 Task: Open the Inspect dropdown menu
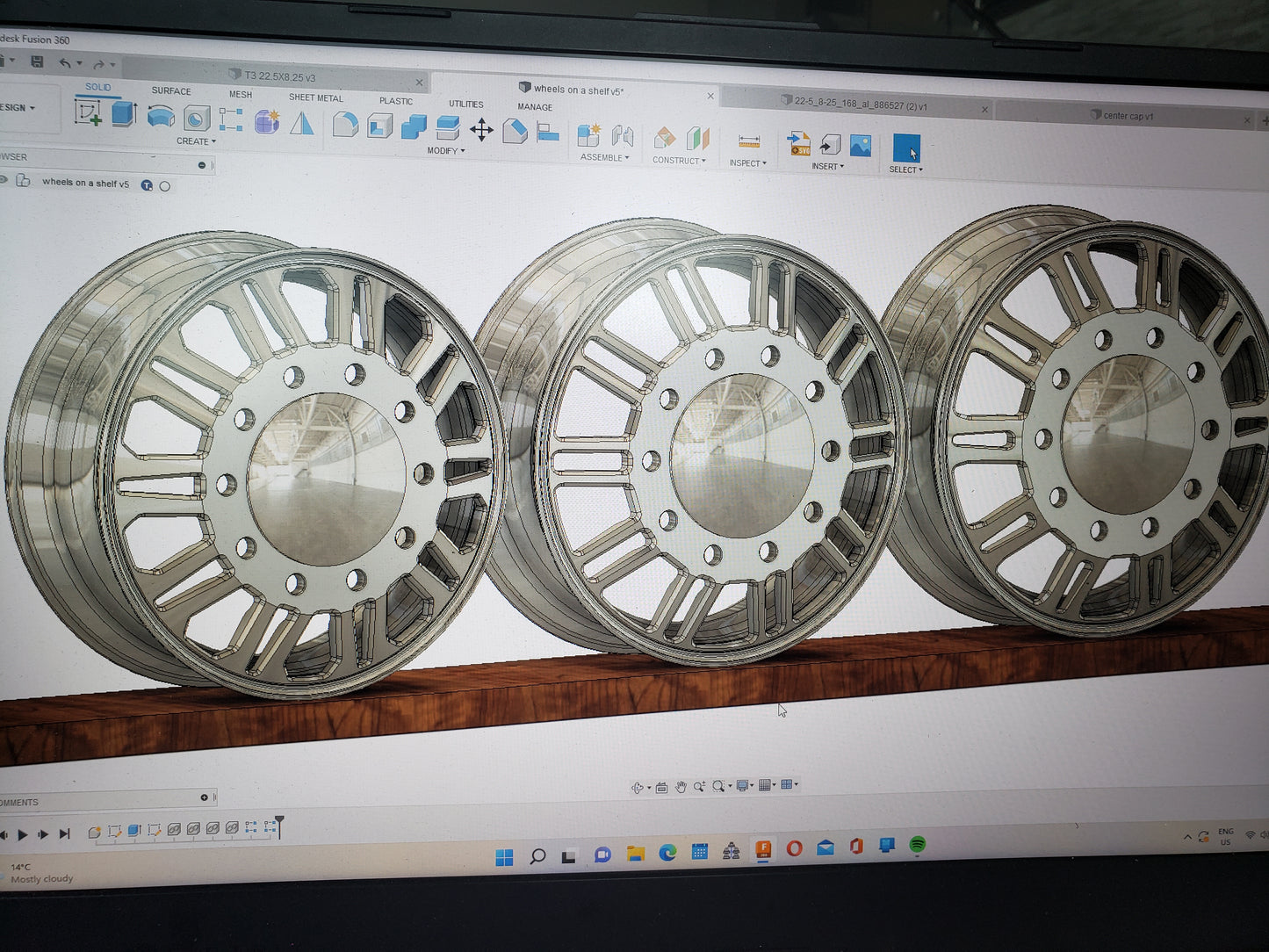748,163
